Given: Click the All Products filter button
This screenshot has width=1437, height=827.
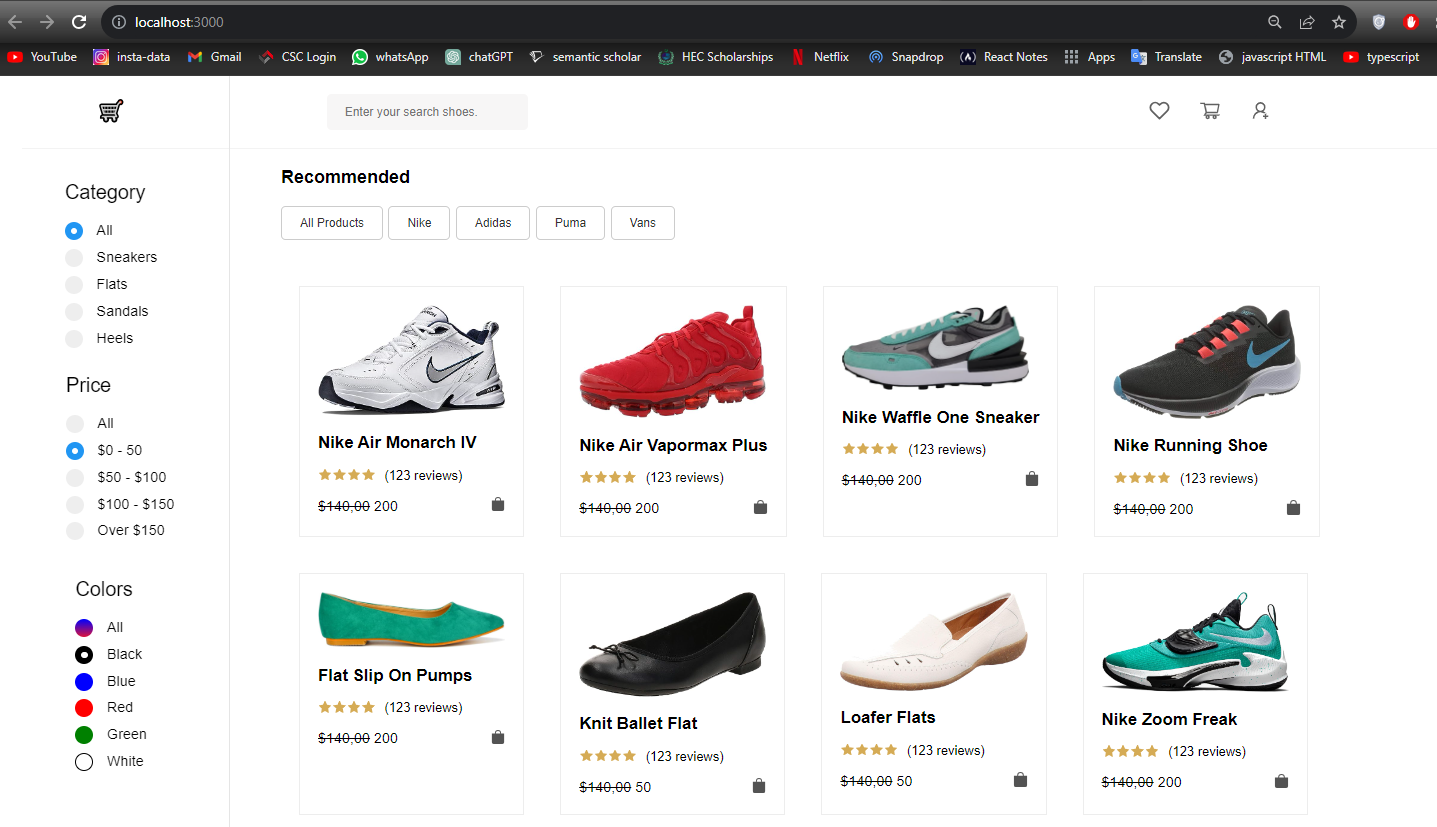Looking at the screenshot, I should pos(332,223).
